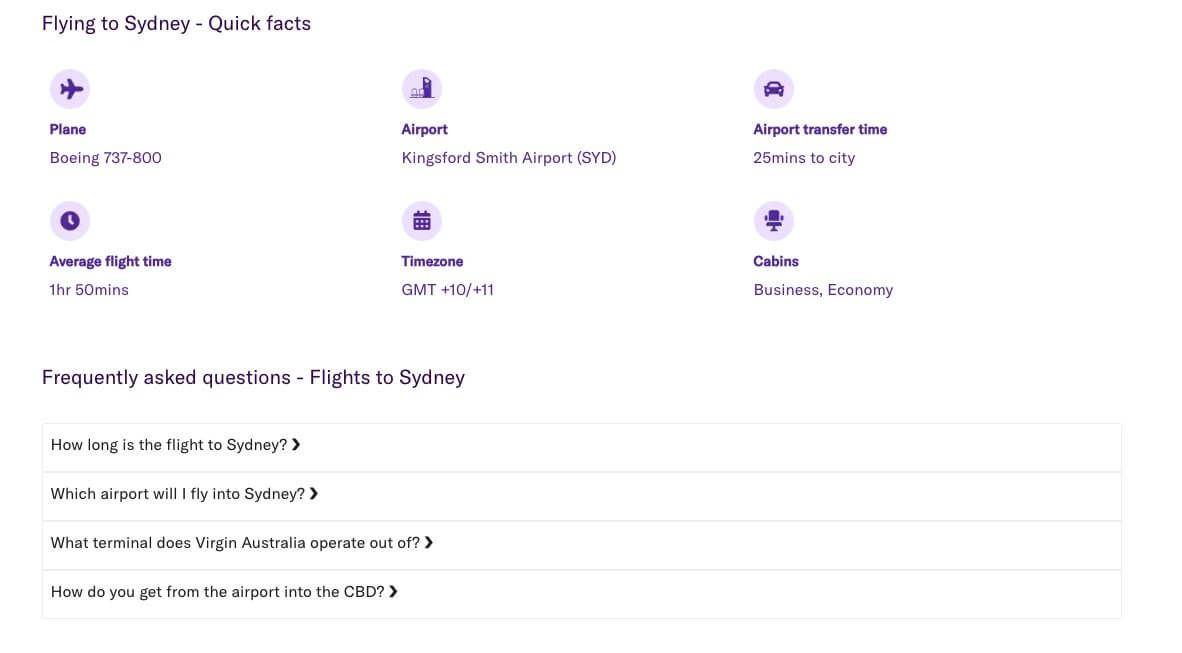This screenshot has width=1182, height=653.
Task: Click the seat icon above Cabins
Action: (x=773, y=221)
